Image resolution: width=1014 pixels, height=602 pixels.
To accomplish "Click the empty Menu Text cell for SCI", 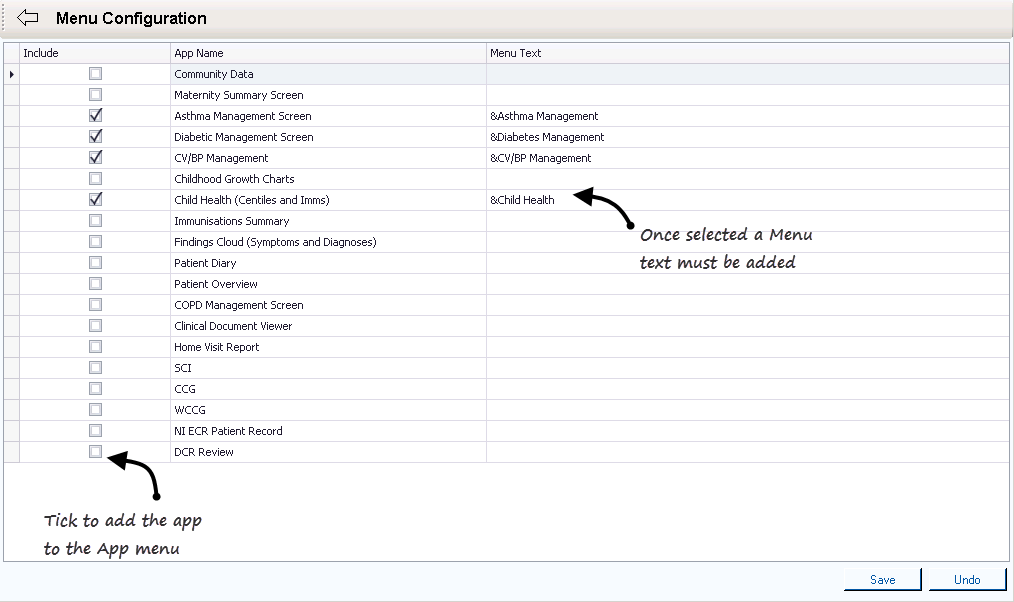I will (x=746, y=368).
